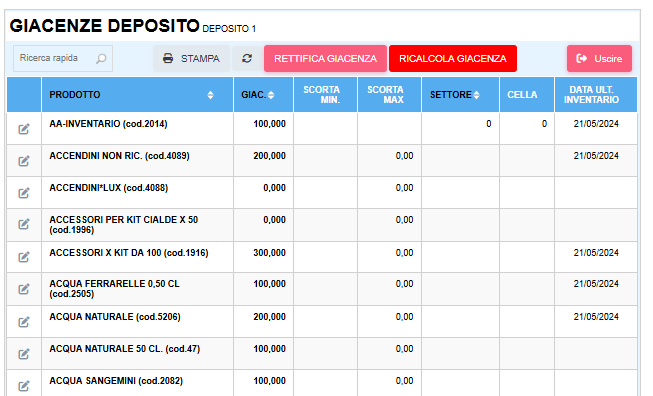Viewport: 653px width, 396px height.
Task: Click ACQUA SANGEMINI (cod.2082) product name
Action: coord(116,381)
